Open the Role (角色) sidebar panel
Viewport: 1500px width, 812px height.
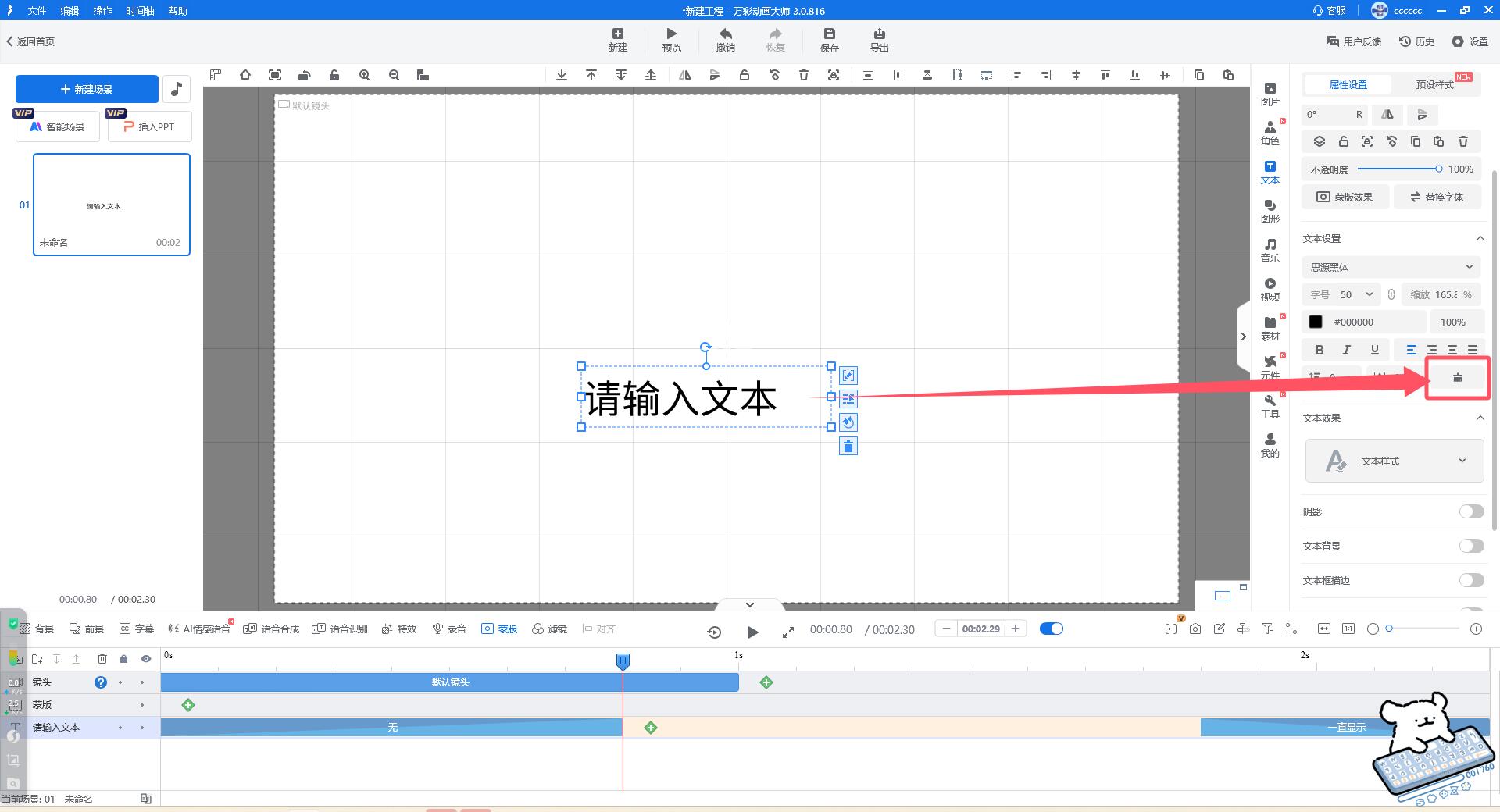(1270, 133)
